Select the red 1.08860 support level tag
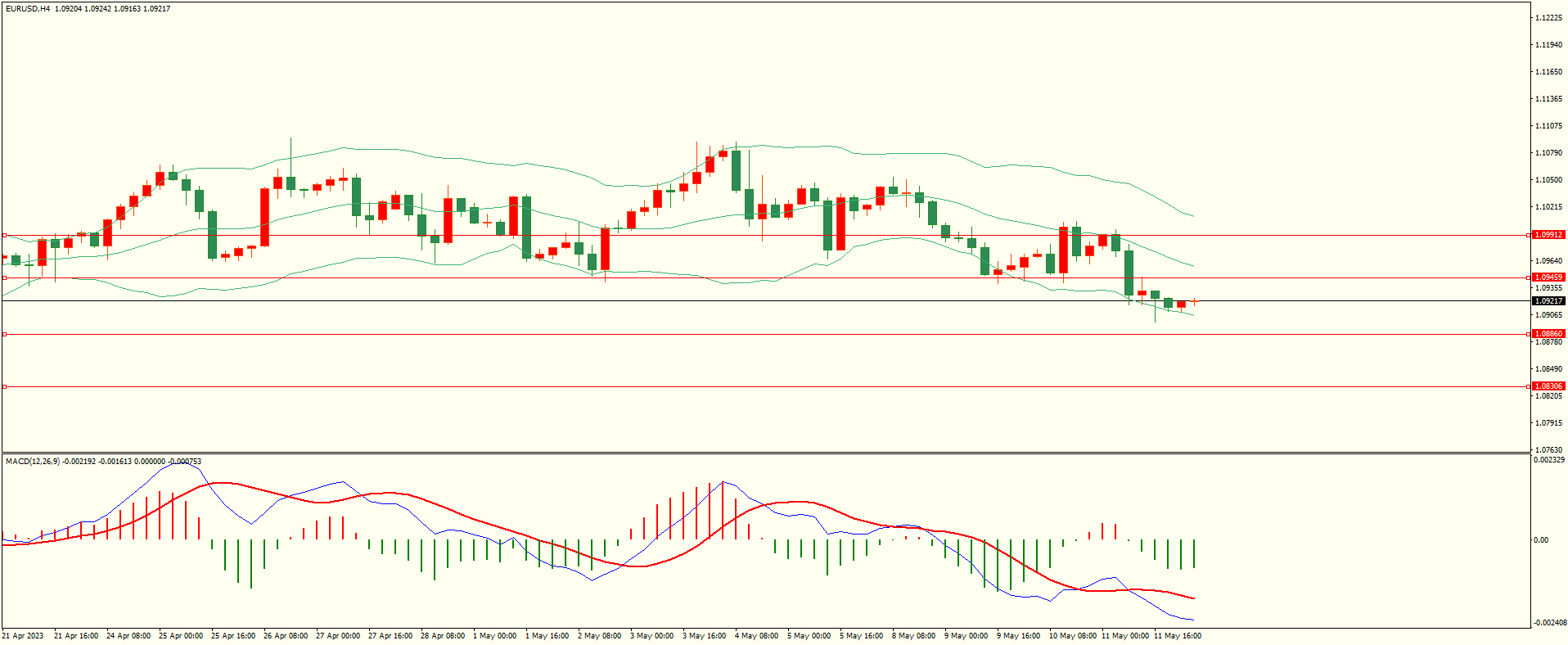 (x=1548, y=334)
